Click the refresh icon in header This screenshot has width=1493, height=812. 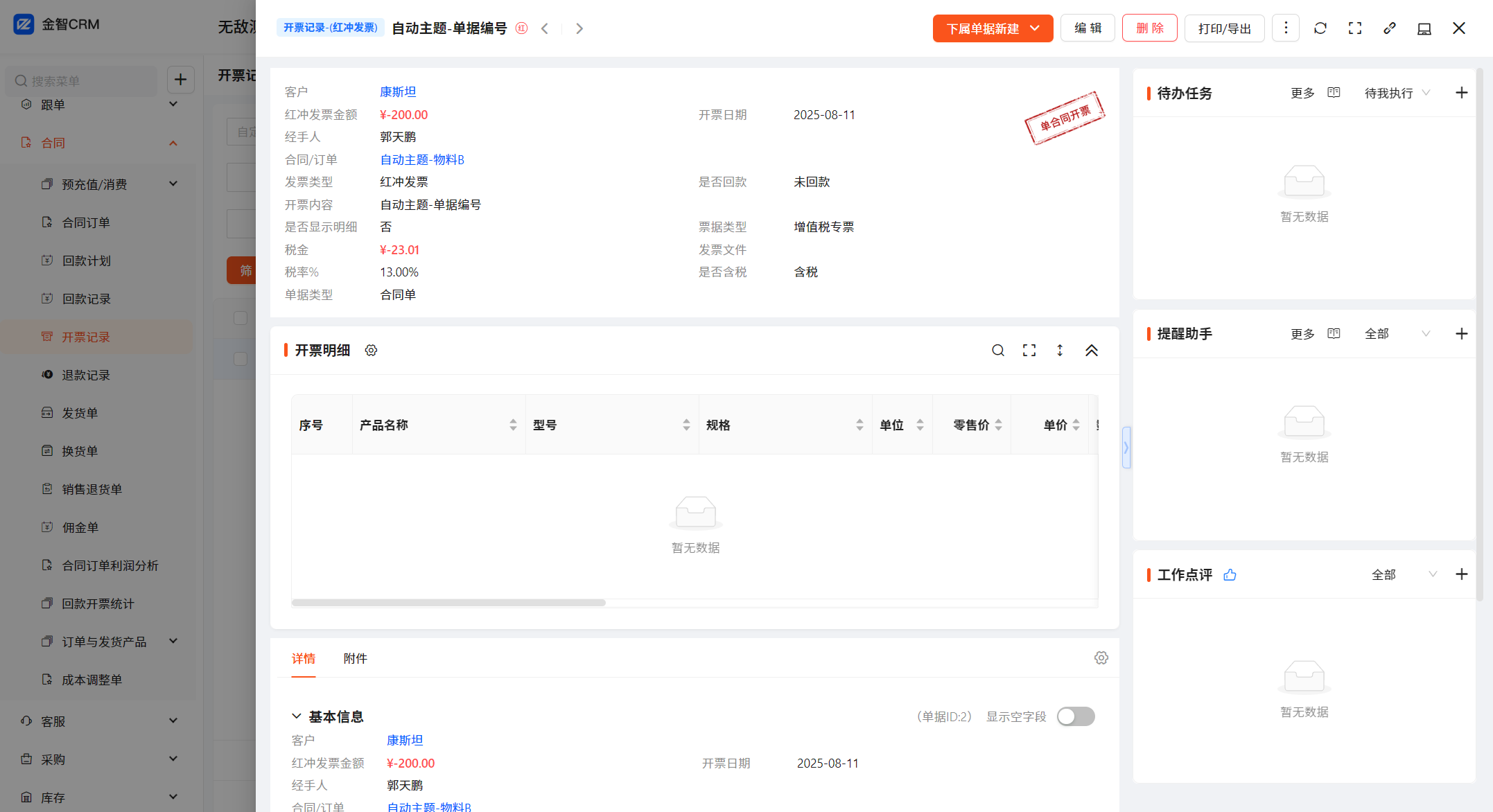pyautogui.click(x=1320, y=28)
